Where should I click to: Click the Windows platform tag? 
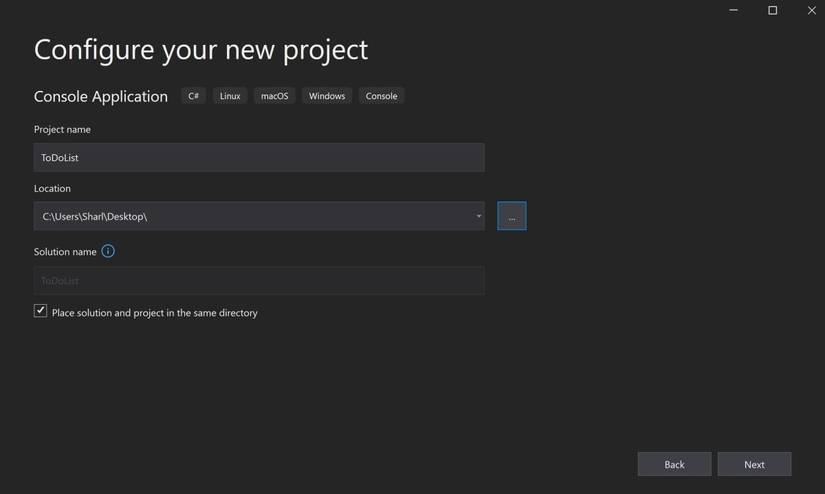click(x=327, y=96)
